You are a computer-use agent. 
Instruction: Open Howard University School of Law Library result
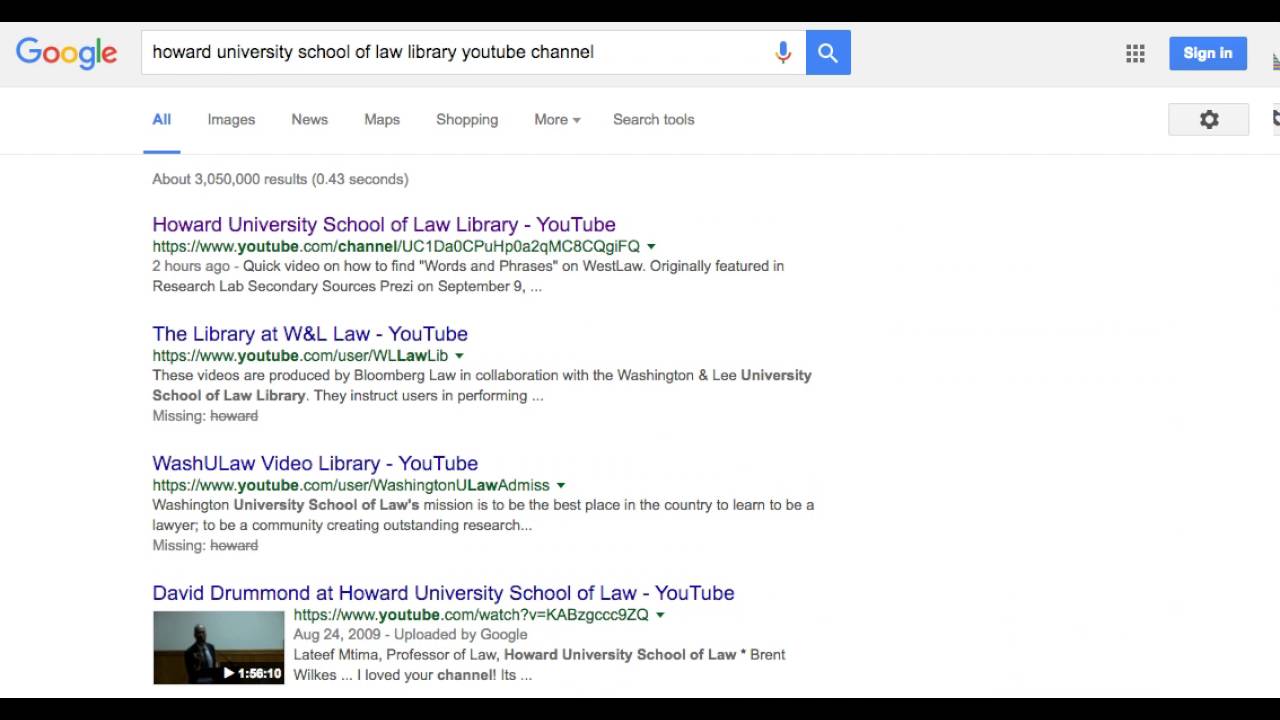coord(384,224)
